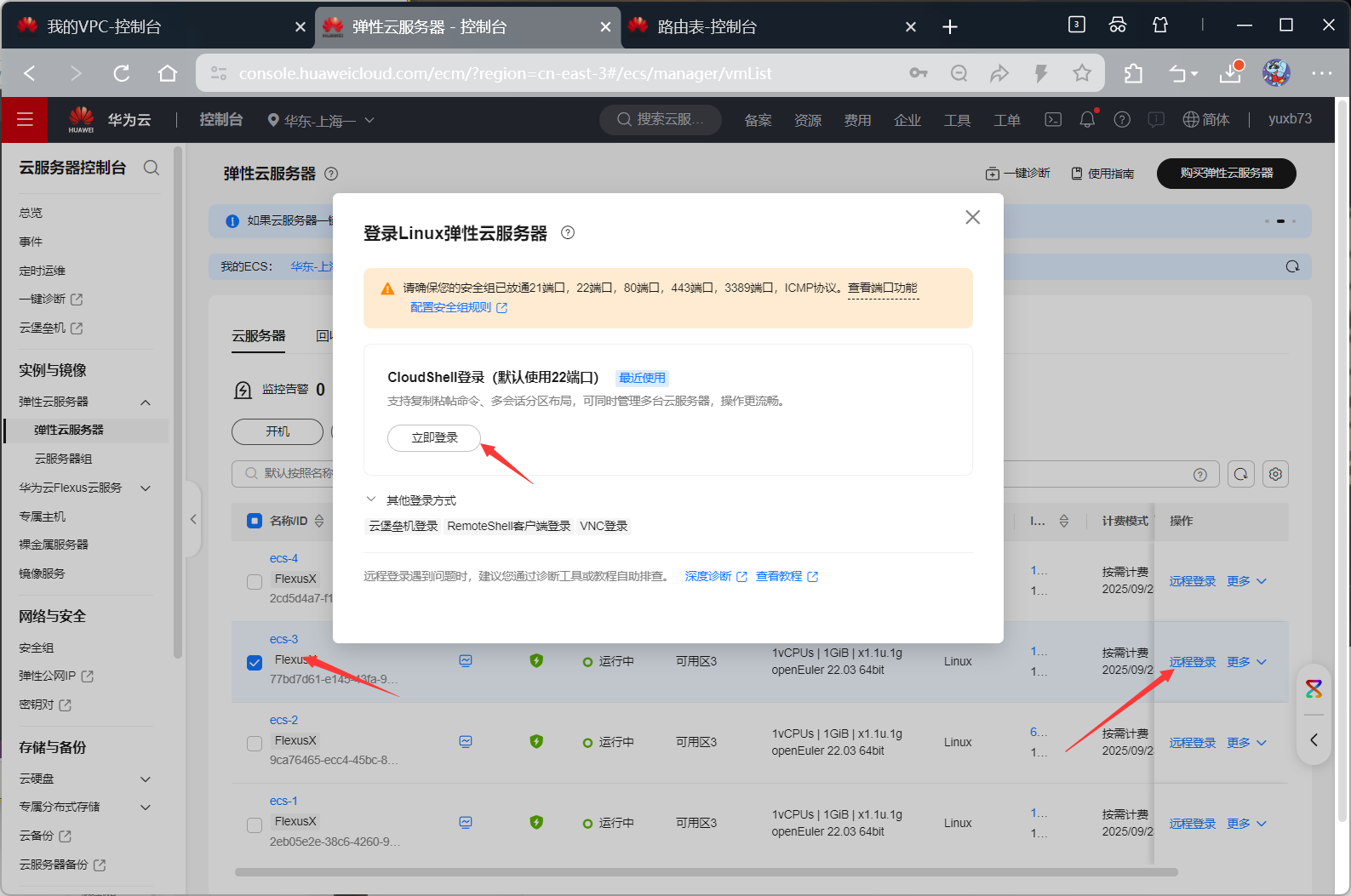This screenshot has height=896, width=1351.
Task: Expand the 华东-上海一 region dropdown
Action: [x=321, y=121]
